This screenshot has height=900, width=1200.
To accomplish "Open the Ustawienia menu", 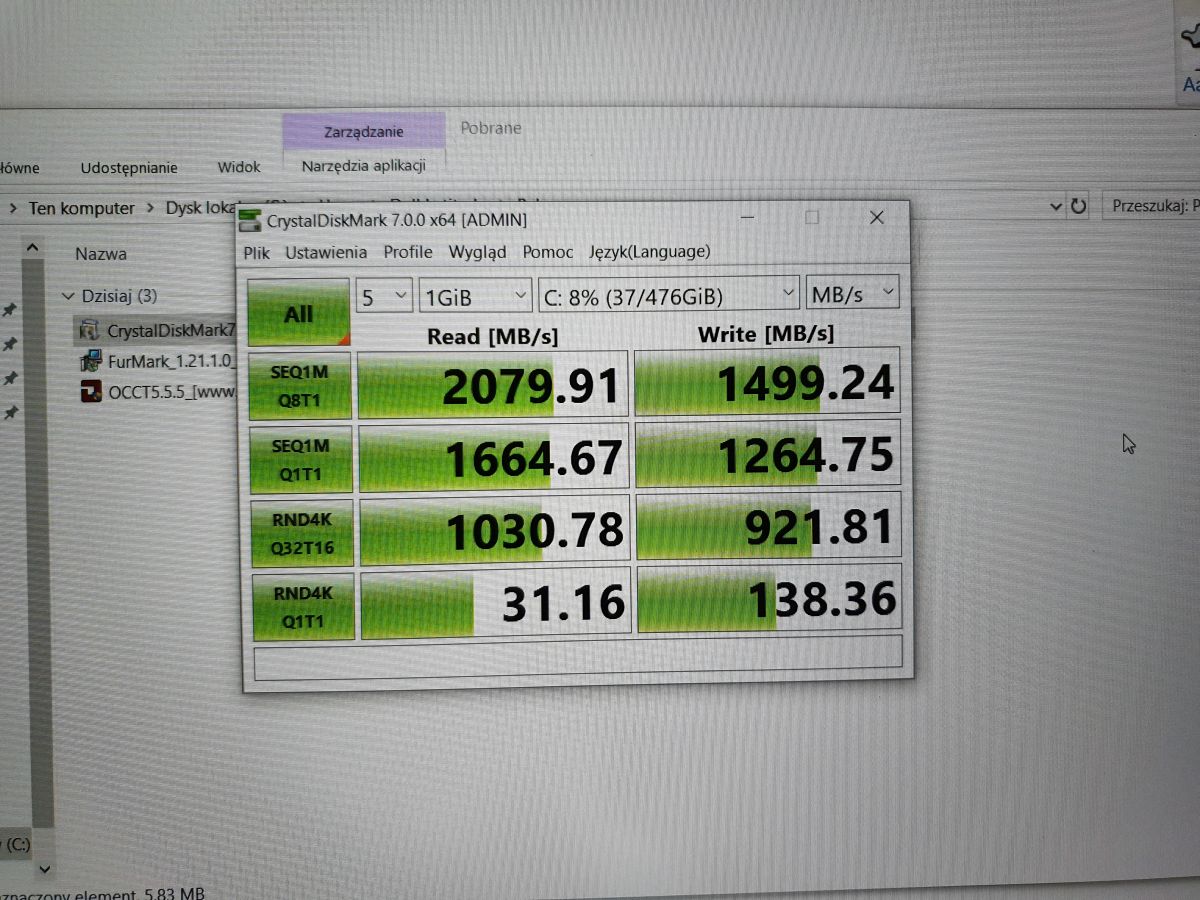I will coord(326,252).
